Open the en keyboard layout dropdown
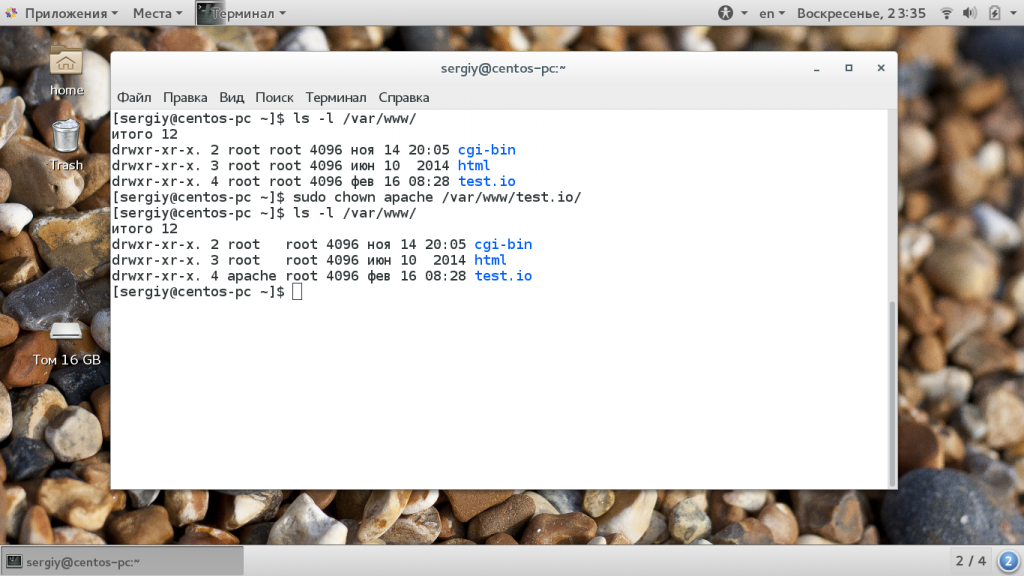1024x576 pixels. pyautogui.click(x=772, y=13)
